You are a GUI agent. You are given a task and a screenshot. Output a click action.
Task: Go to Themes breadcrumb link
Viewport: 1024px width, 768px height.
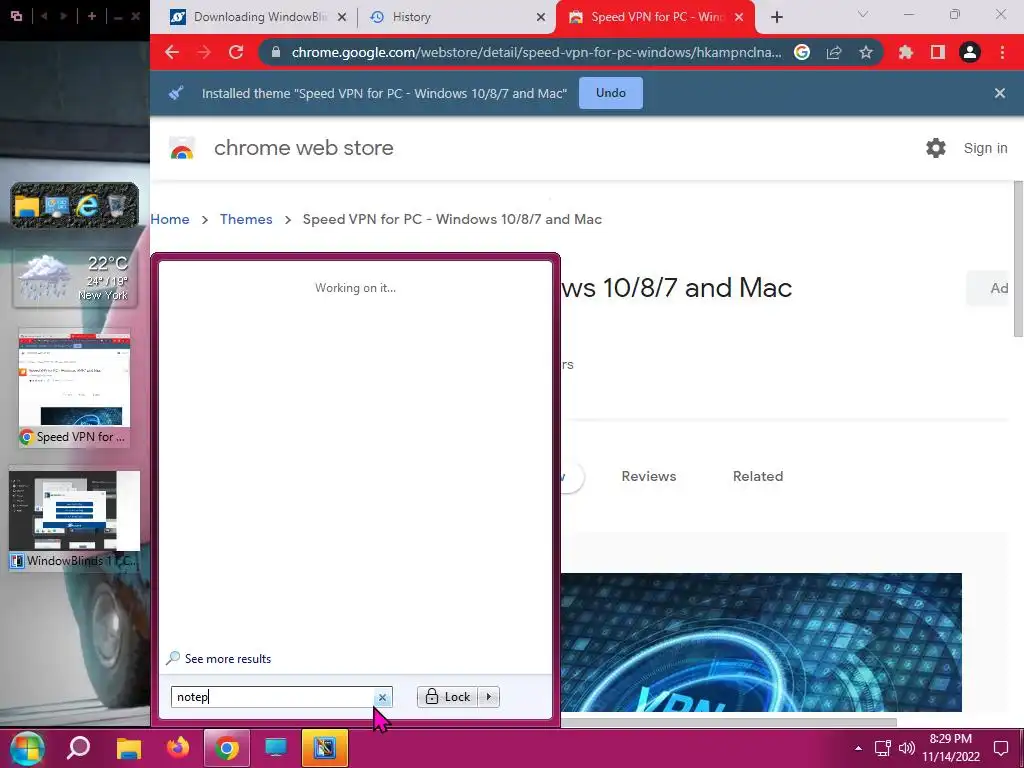tap(246, 219)
